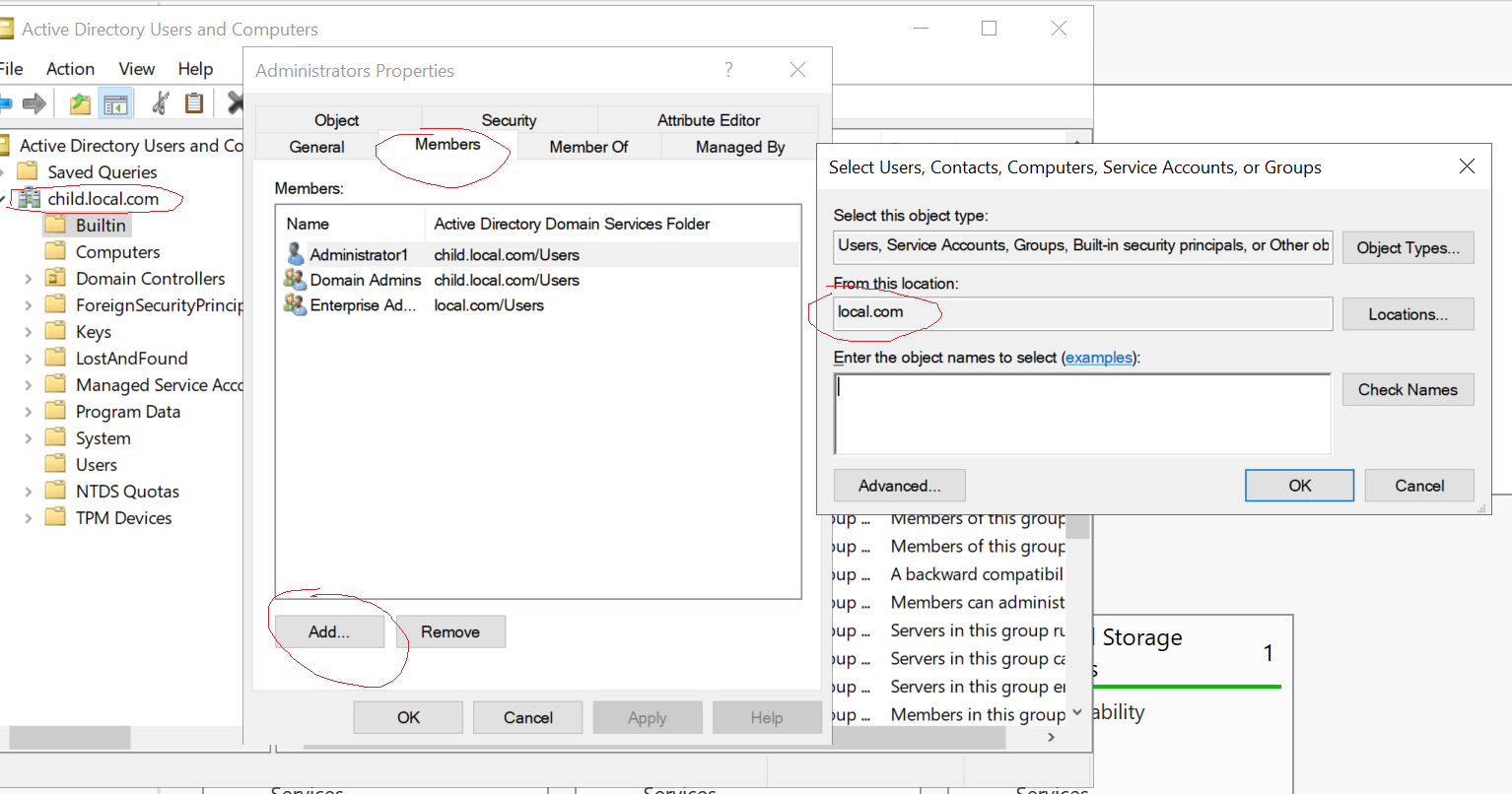
Task: Click the Program Data folder icon
Action: (56, 411)
